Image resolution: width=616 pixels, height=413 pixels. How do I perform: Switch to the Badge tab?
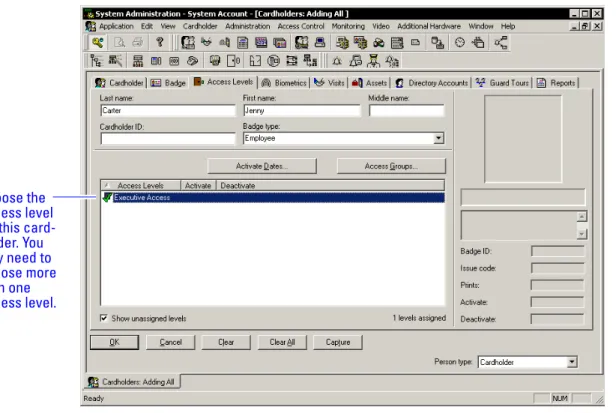[168, 83]
